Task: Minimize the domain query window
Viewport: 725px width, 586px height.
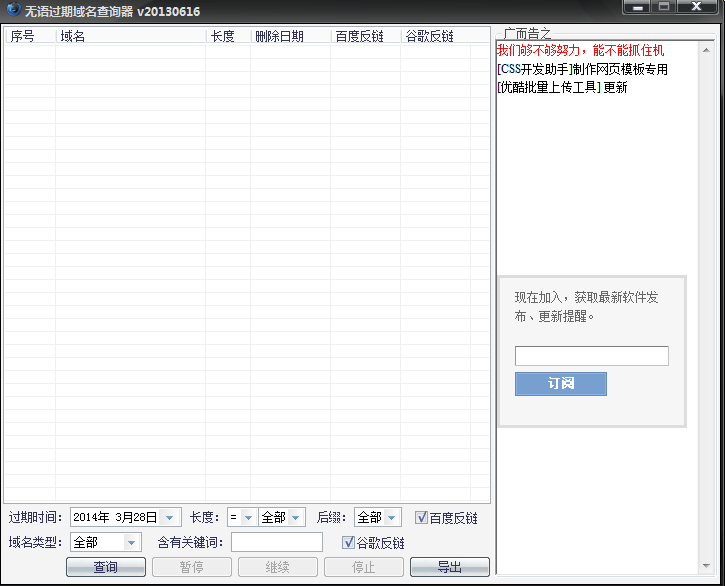Action: [636, 8]
